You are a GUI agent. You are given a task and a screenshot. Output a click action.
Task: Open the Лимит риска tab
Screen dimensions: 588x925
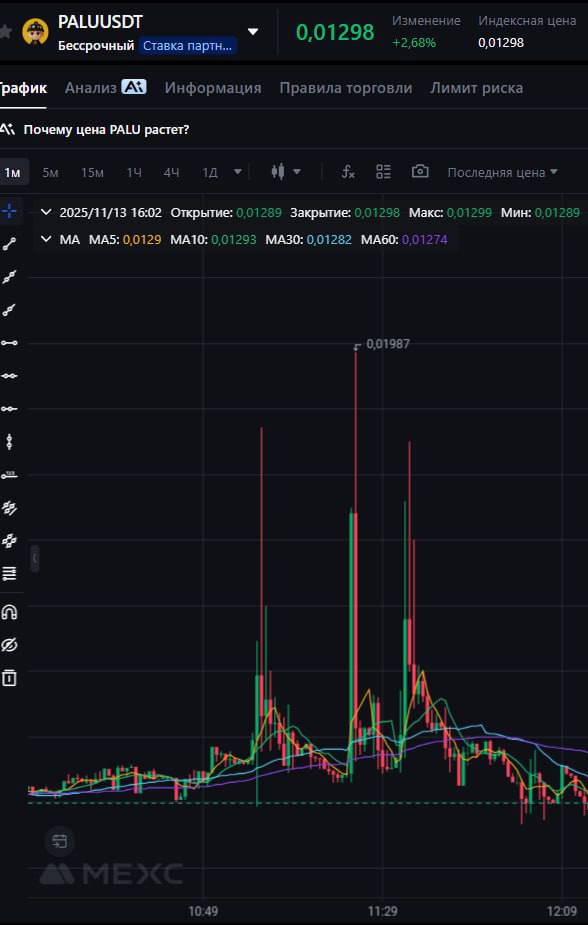point(477,88)
